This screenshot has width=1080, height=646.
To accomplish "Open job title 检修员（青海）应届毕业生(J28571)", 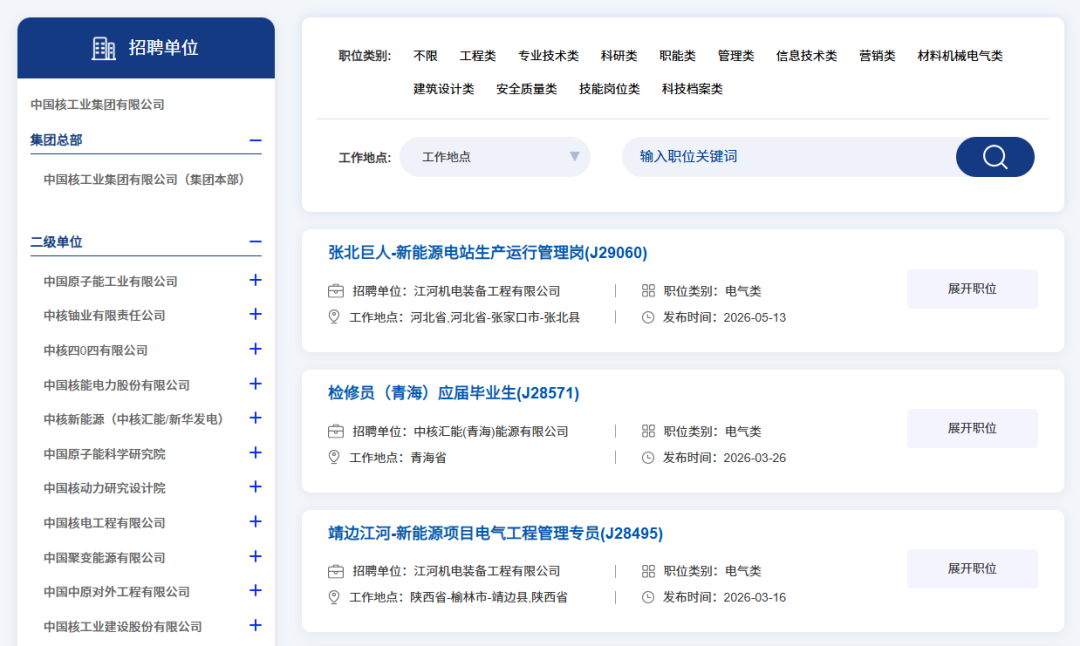I will pyautogui.click(x=453, y=393).
